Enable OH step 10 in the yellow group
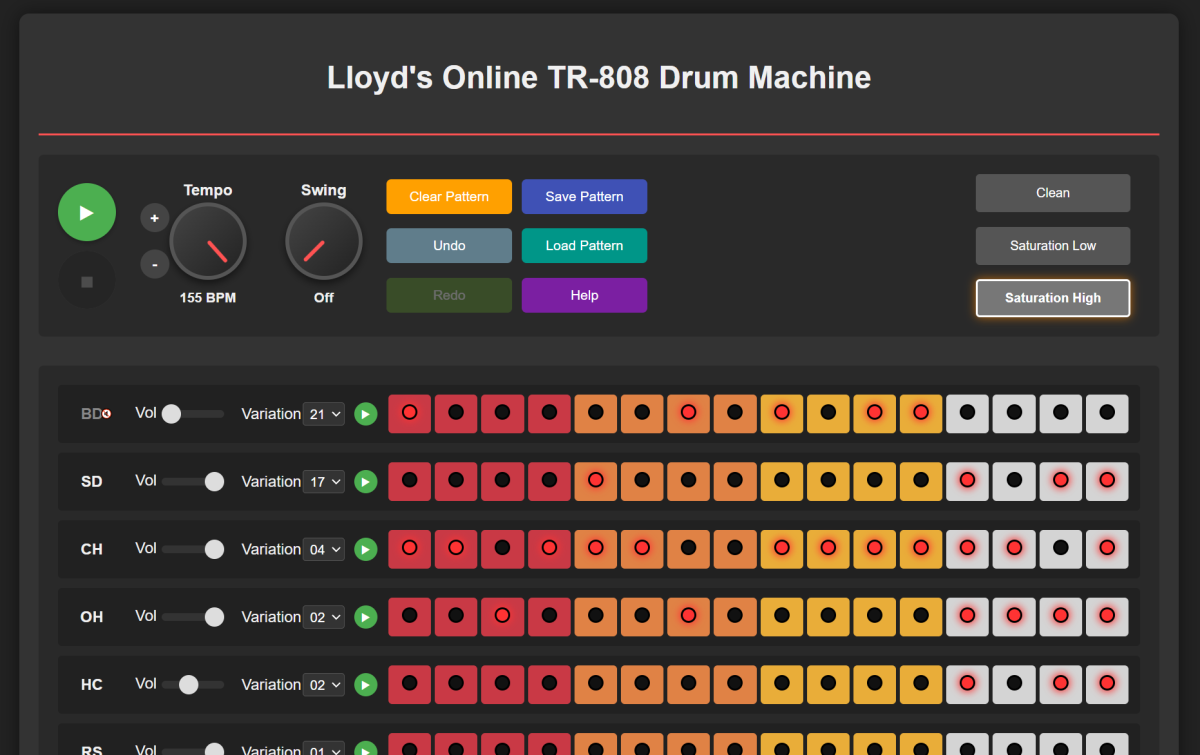This screenshot has width=1200, height=755. [828, 617]
